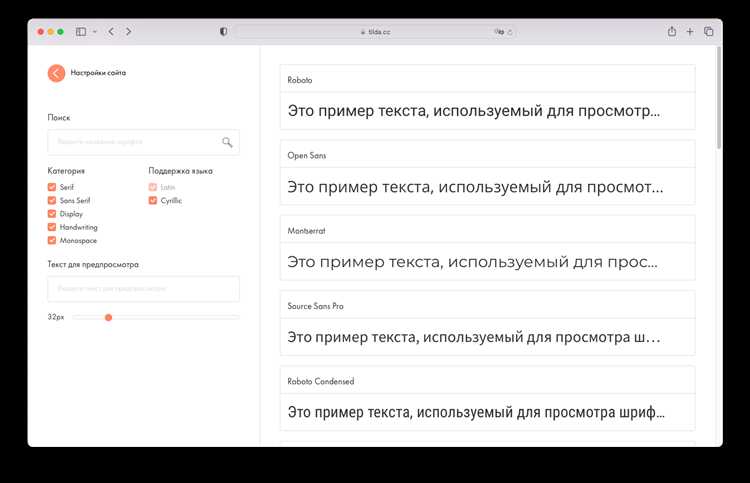Toggle the Monospace category checkbox
The height and width of the screenshot is (483, 750).
click(52, 240)
